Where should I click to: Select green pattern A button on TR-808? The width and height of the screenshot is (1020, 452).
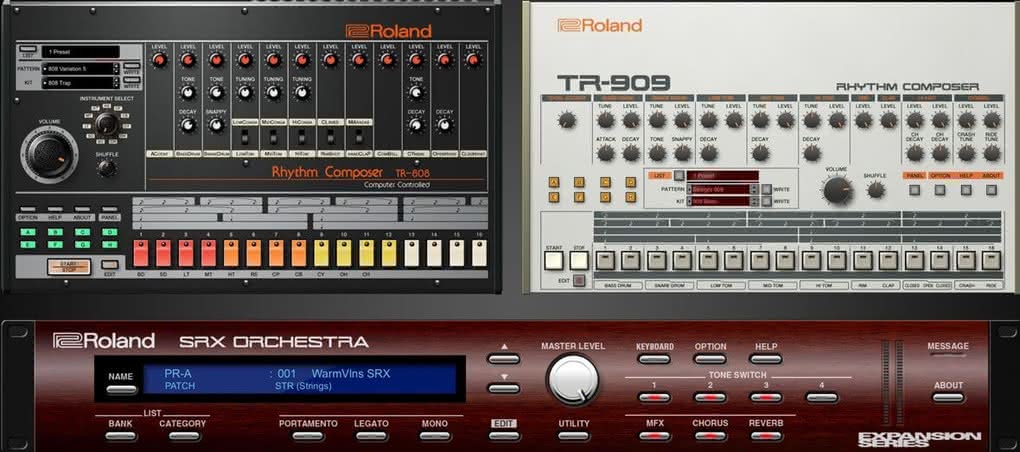[28, 232]
